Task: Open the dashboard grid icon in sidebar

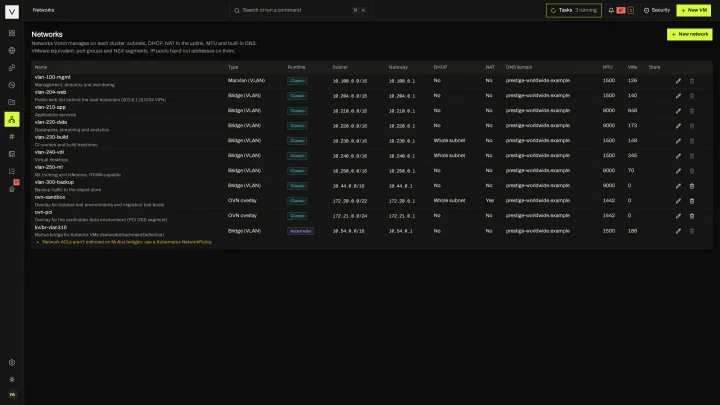Action: pos(12,33)
